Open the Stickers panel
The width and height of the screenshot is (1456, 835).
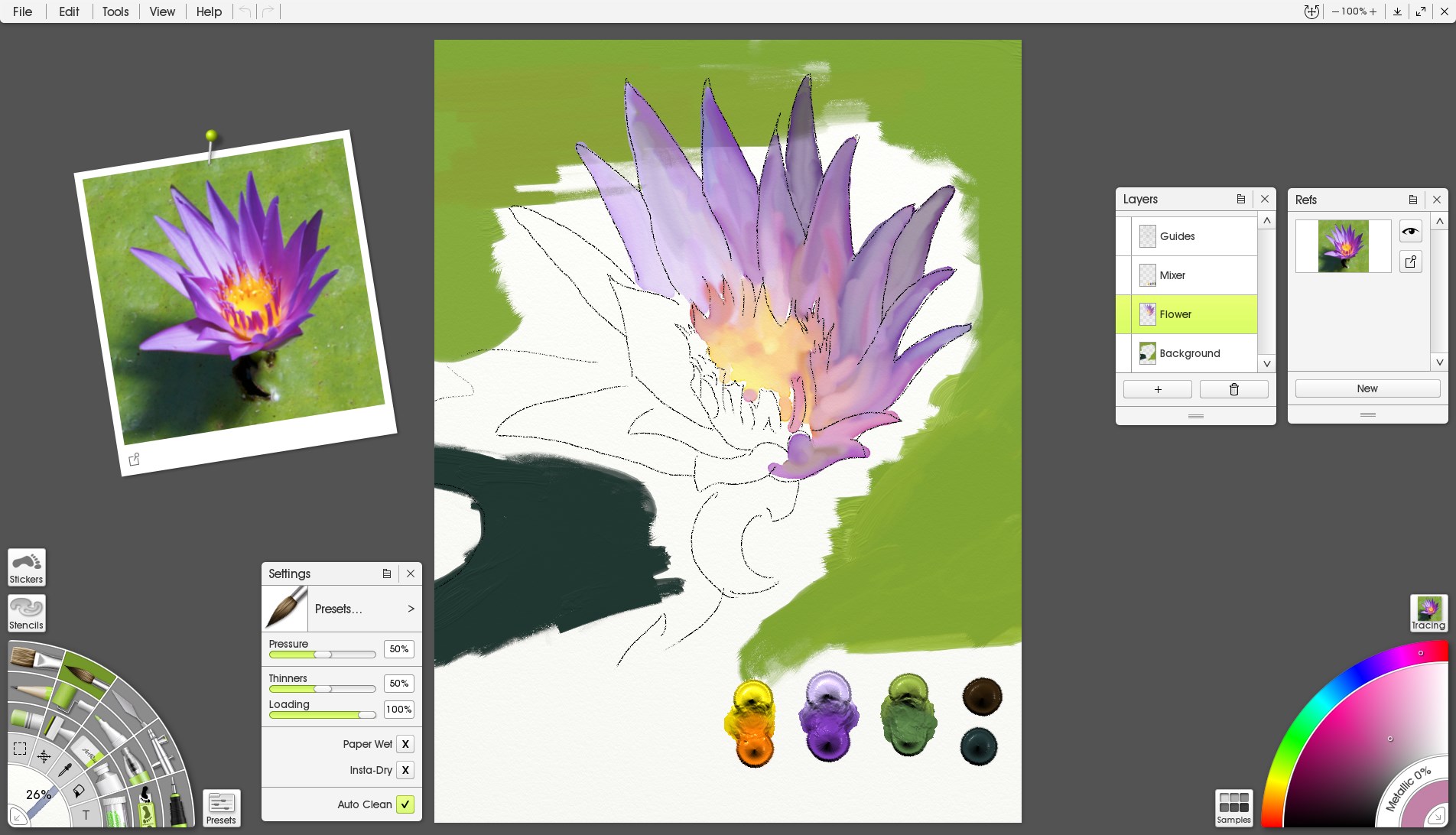(26, 567)
